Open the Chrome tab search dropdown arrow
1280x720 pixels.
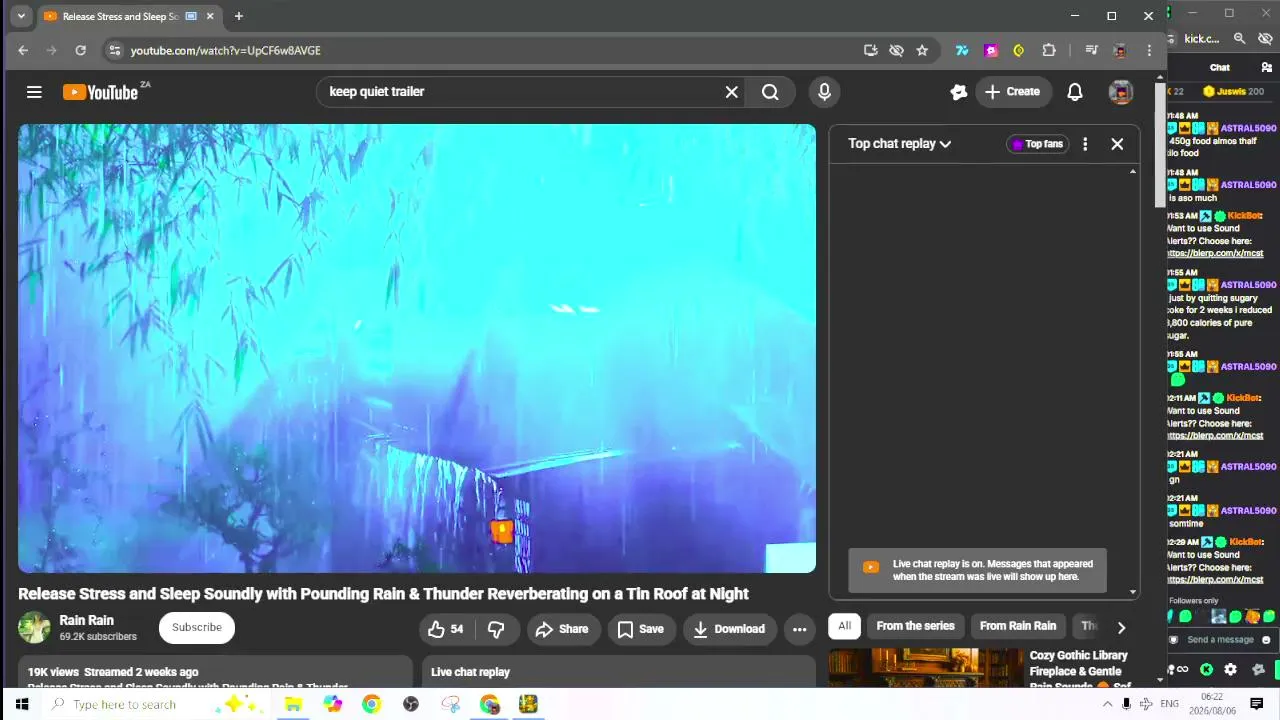click(x=21, y=16)
